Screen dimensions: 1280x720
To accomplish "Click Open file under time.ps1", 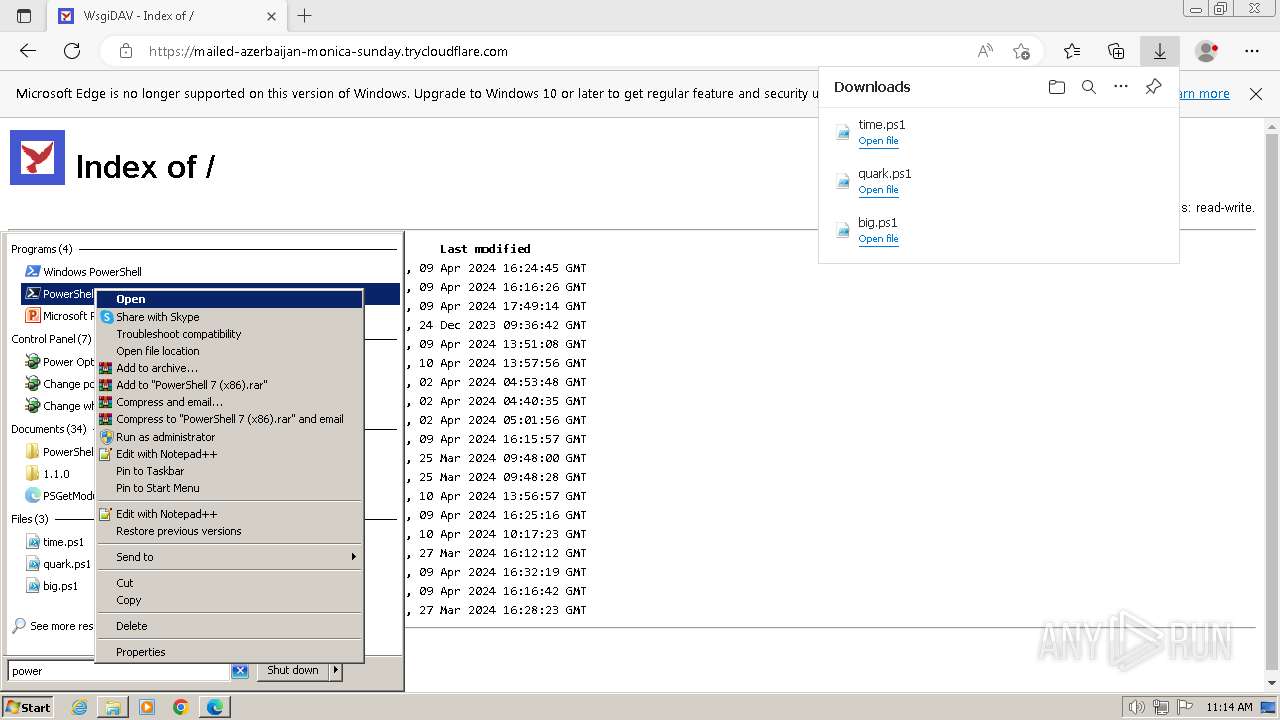I will [x=878, y=141].
